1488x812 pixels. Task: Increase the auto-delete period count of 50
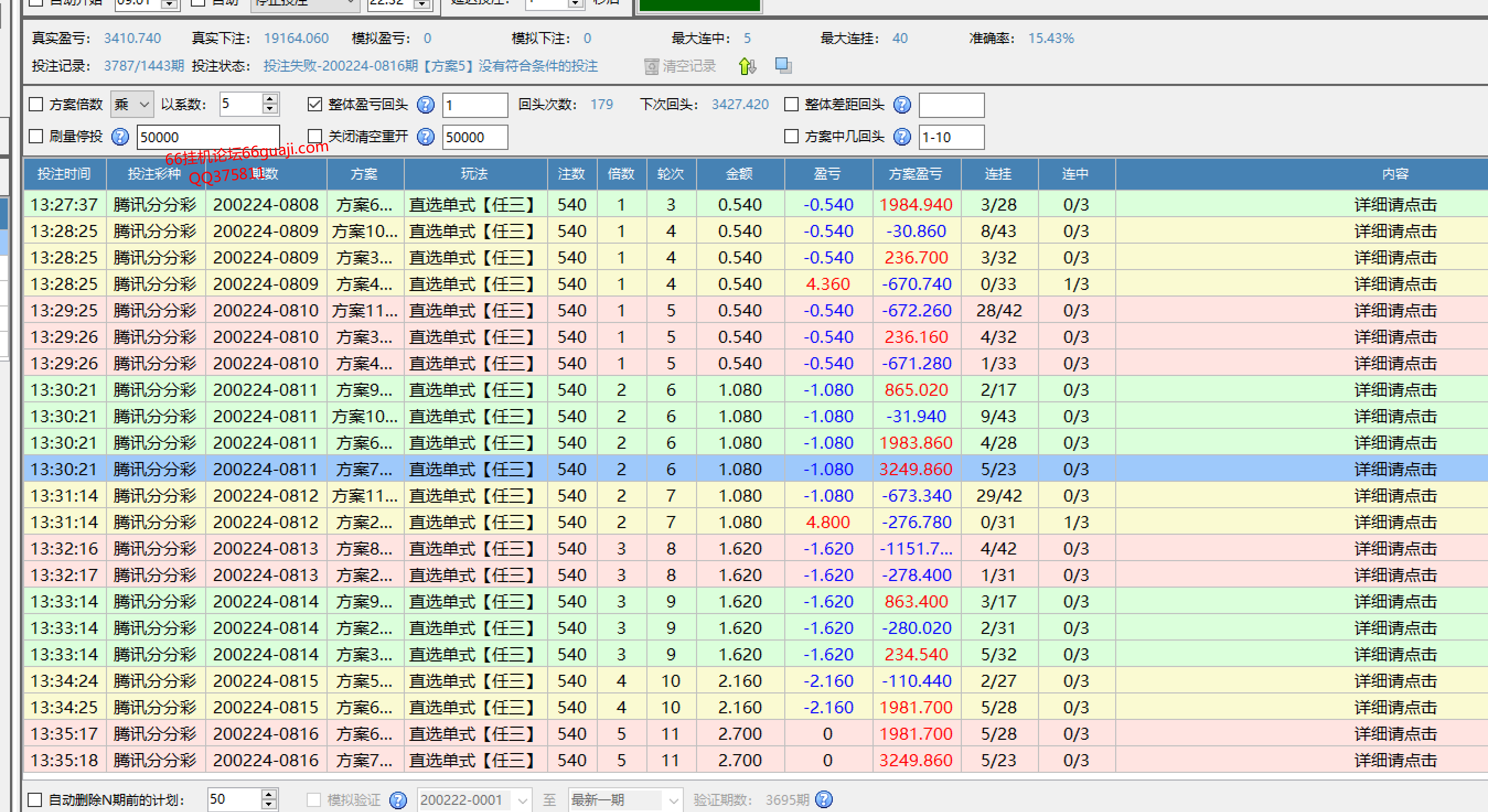(x=269, y=794)
